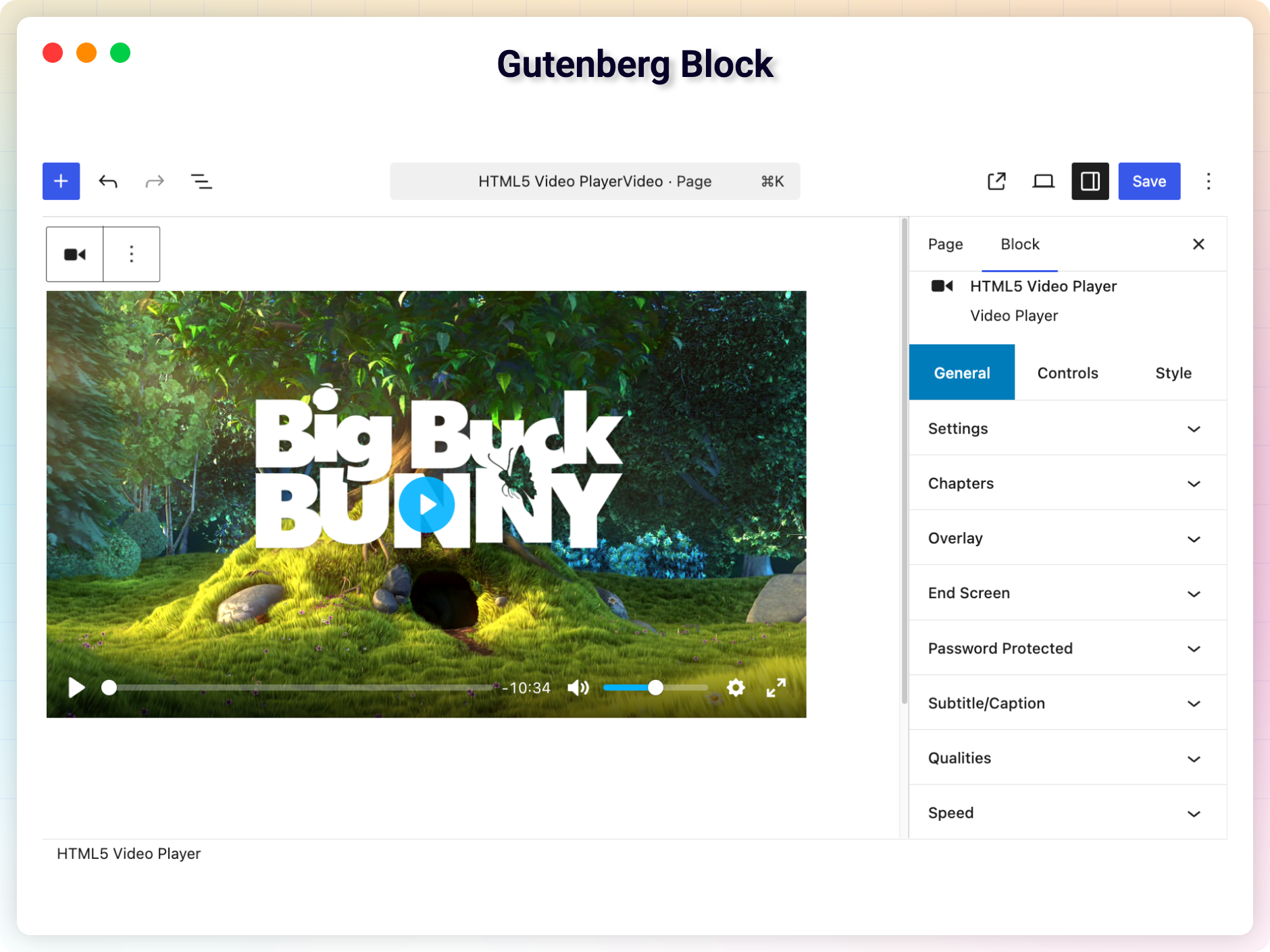Click the play icon in the control bar

(x=76, y=687)
